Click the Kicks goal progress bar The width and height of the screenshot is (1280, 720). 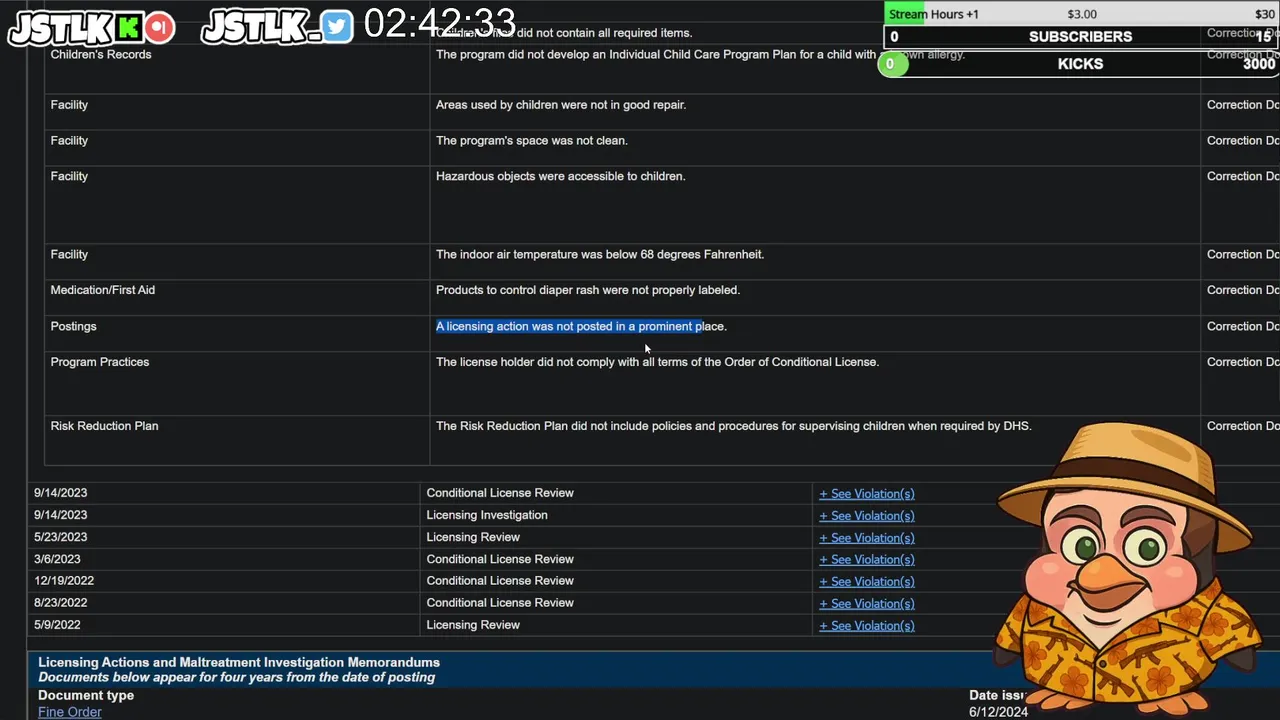[1080, 64]
